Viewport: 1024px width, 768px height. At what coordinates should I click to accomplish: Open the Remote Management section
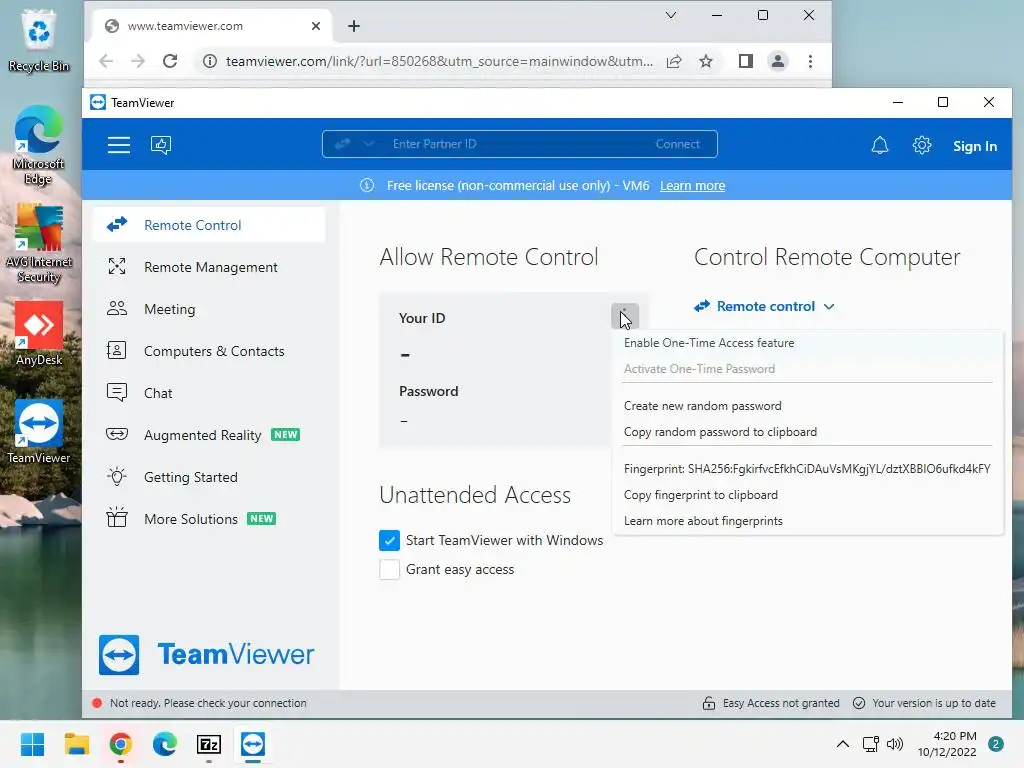(209, 267)
